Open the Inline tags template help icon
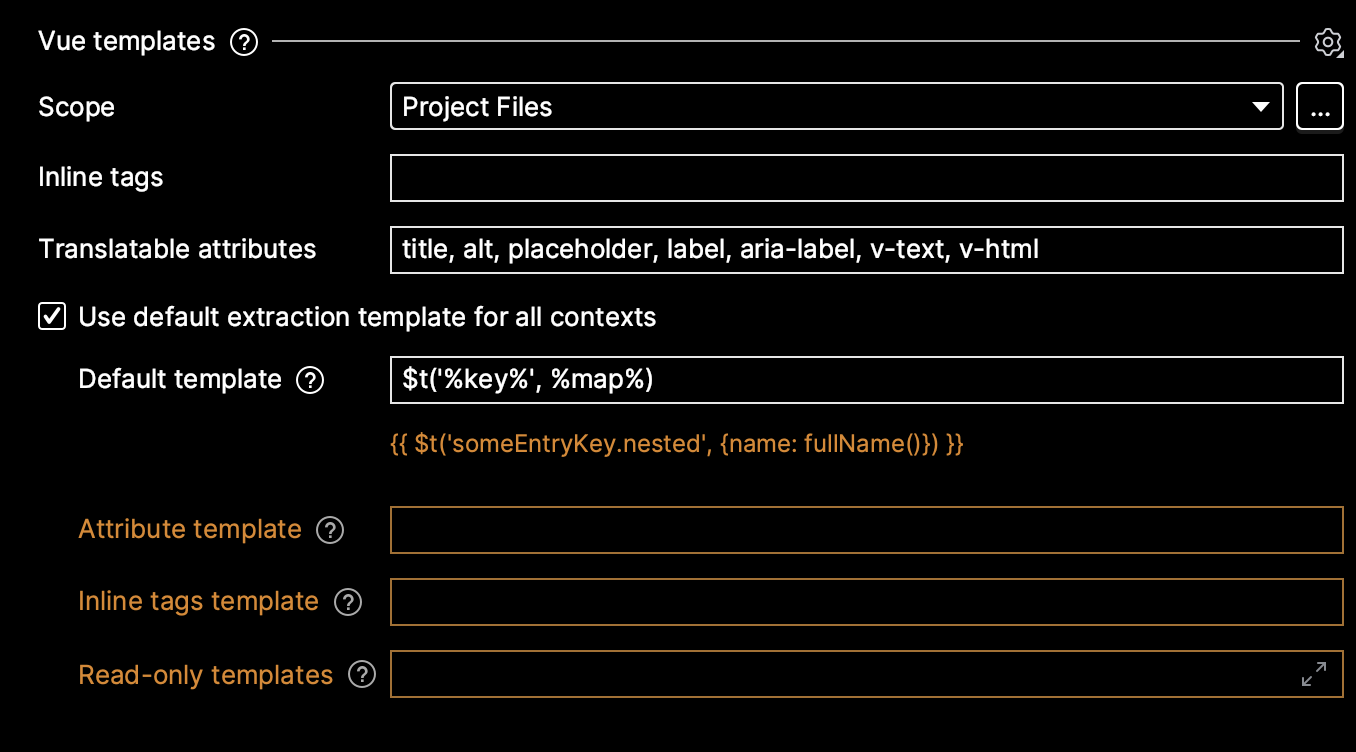 pos(347,602)
